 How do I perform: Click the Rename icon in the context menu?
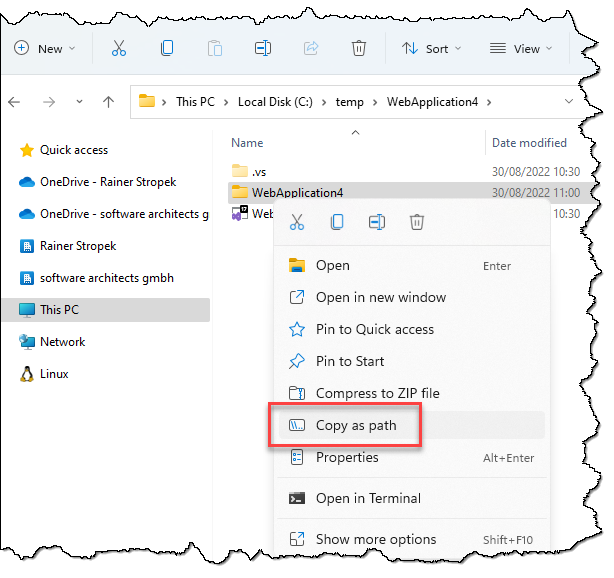pyautogui.click(x=377, y=222)
